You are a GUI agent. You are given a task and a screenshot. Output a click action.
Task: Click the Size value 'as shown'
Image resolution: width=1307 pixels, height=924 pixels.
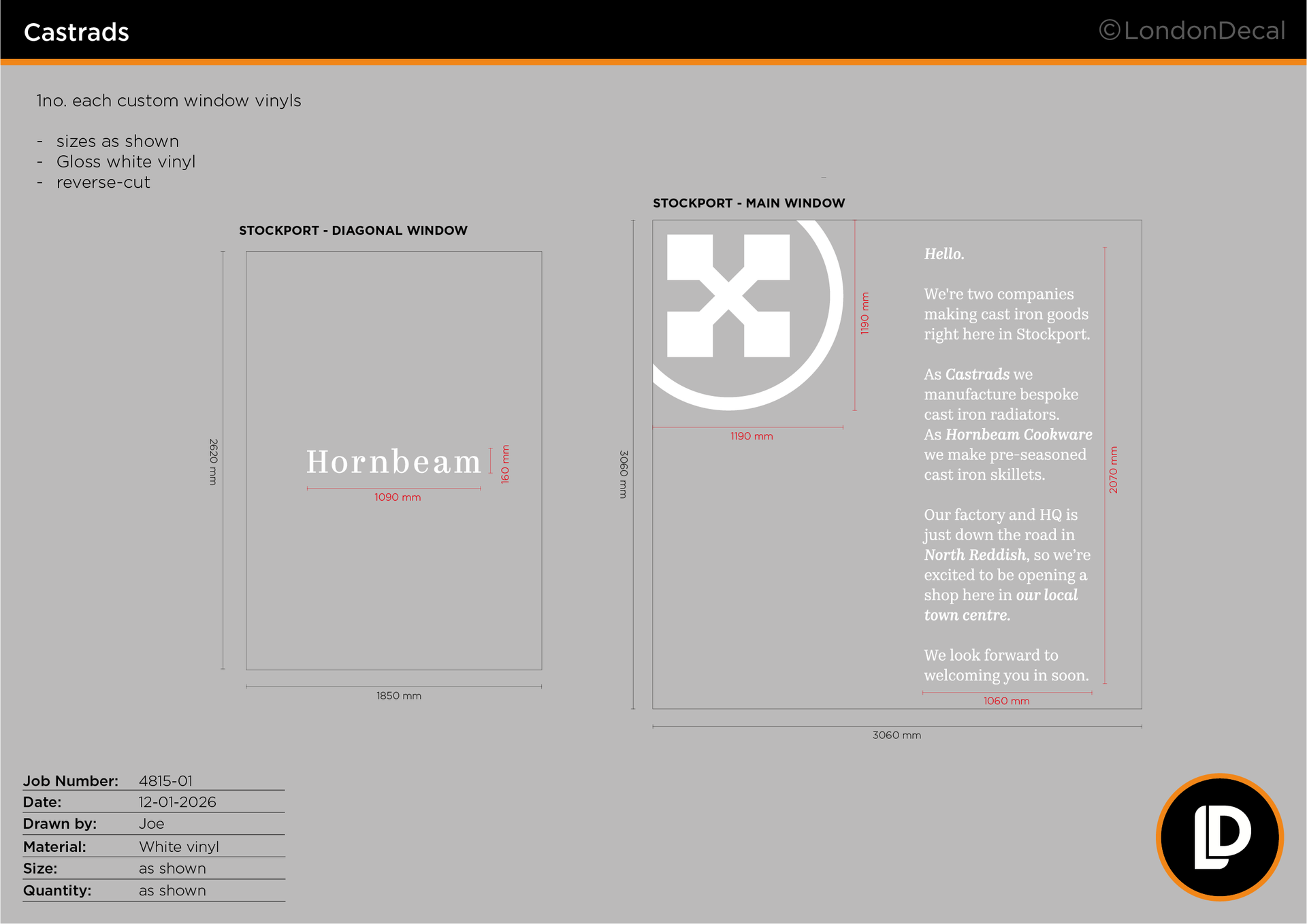172,869
